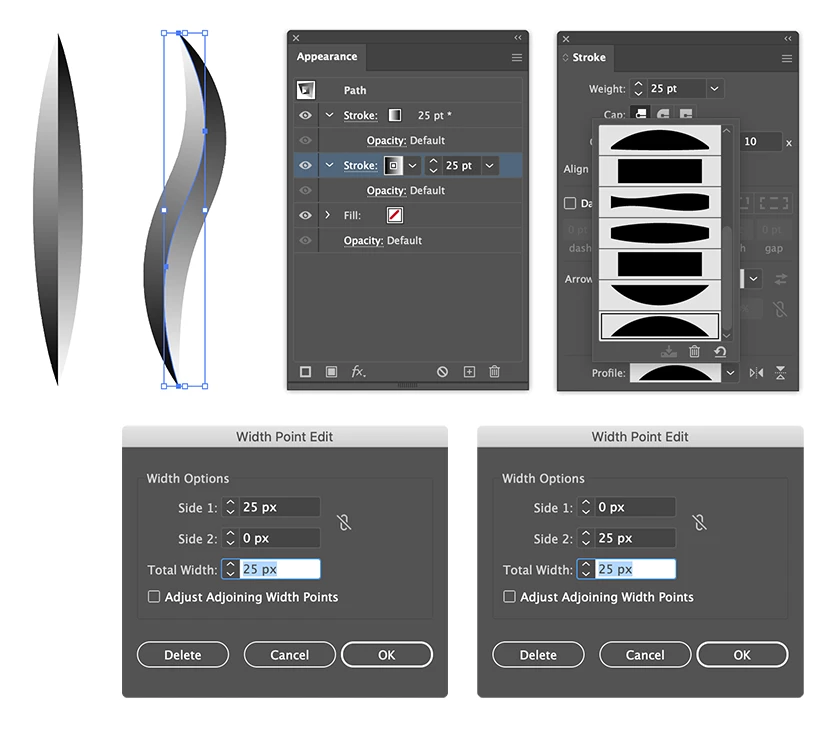Select the Round Cap icon in Stroke panel
832x730 pixels.
coord(663,114)
